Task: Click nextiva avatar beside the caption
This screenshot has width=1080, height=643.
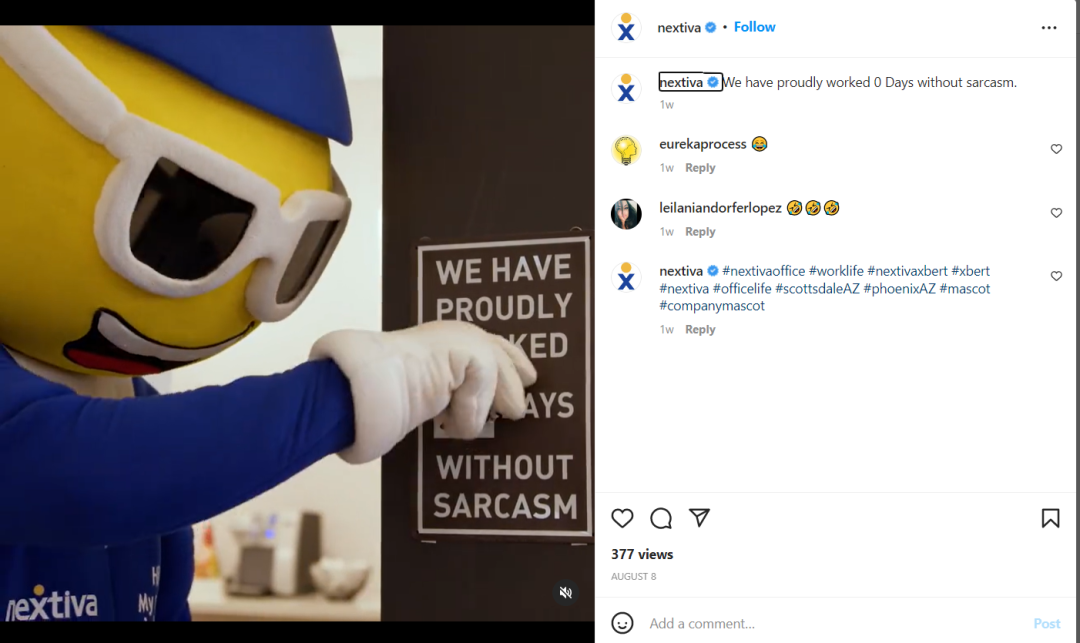Action: click(626, 88)
